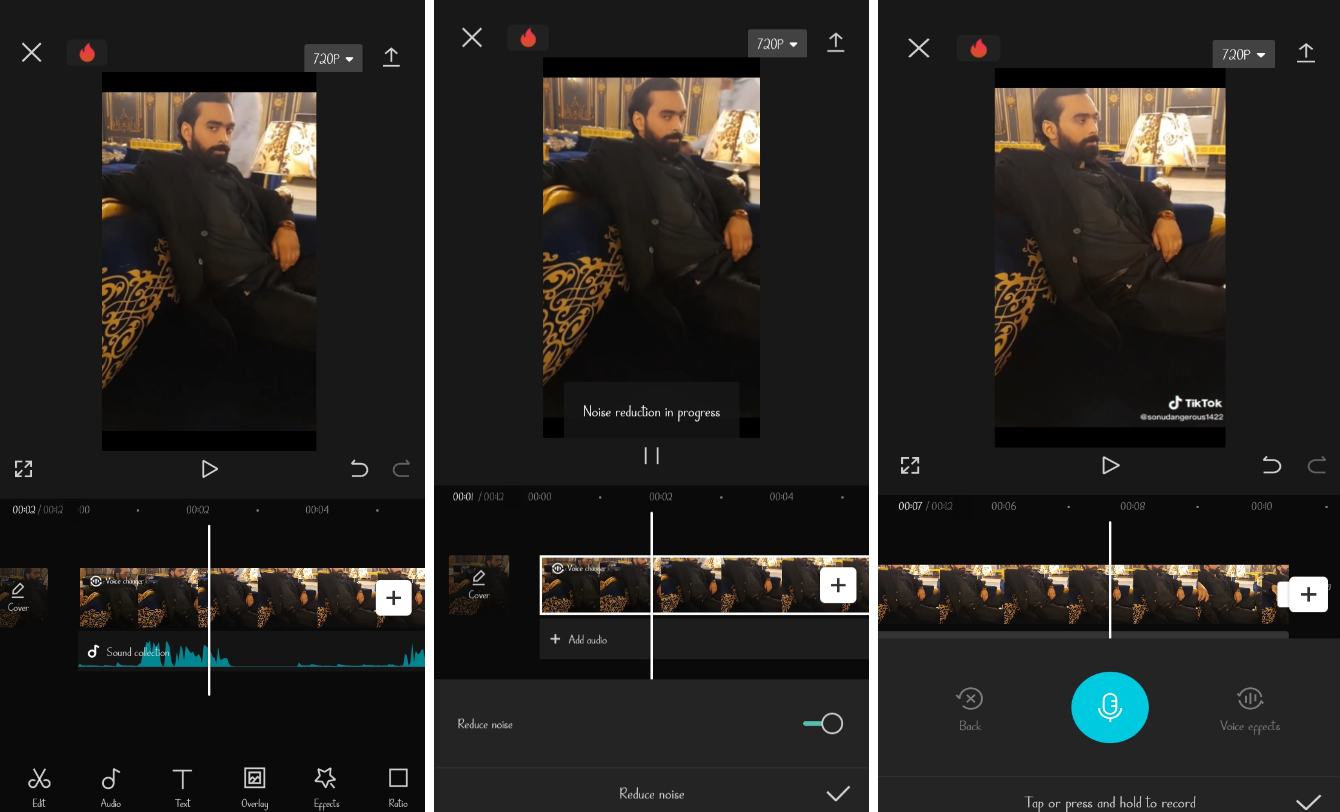Image resolution: width=1340 pixels, height=812 pixels.
Task: Open the Text tool
Action: [183, 785]
